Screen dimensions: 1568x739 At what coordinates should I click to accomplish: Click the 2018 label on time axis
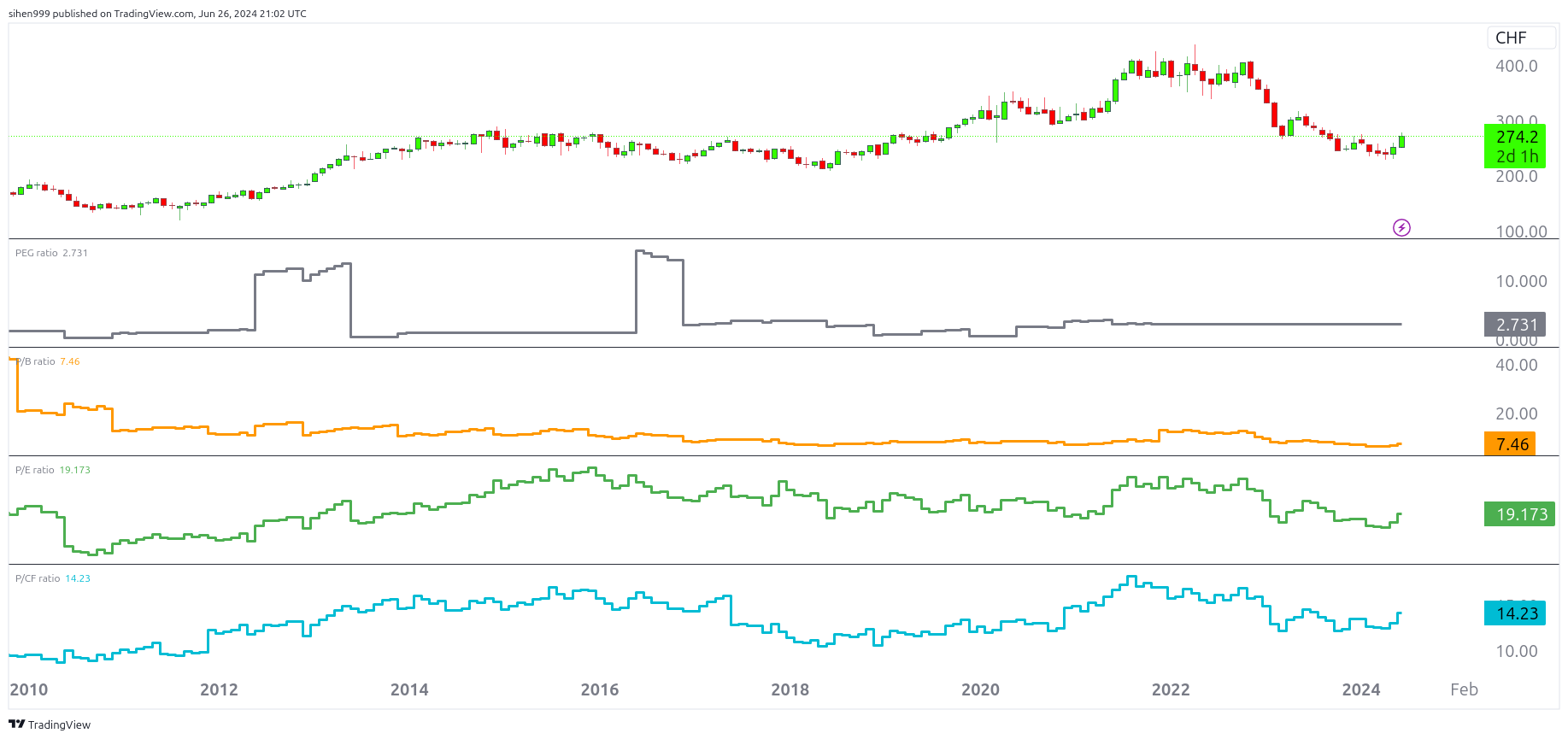tap(790, 689)
